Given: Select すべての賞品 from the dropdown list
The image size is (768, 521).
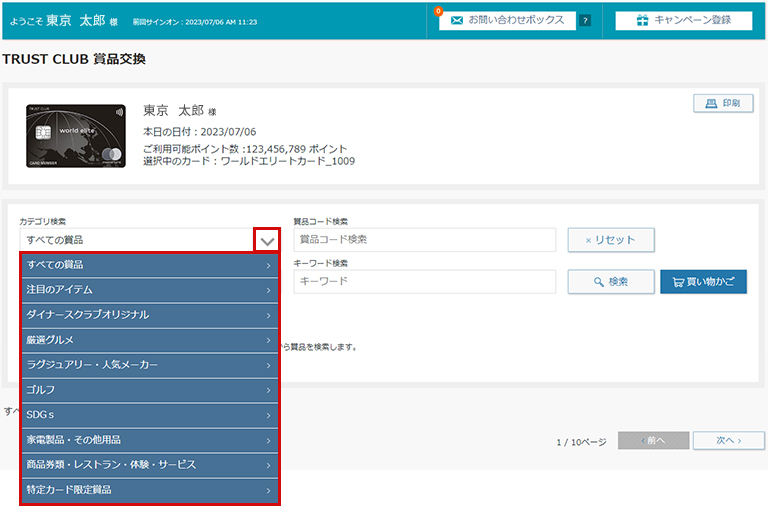Looking at the screenshot, I should pos(149,265).
